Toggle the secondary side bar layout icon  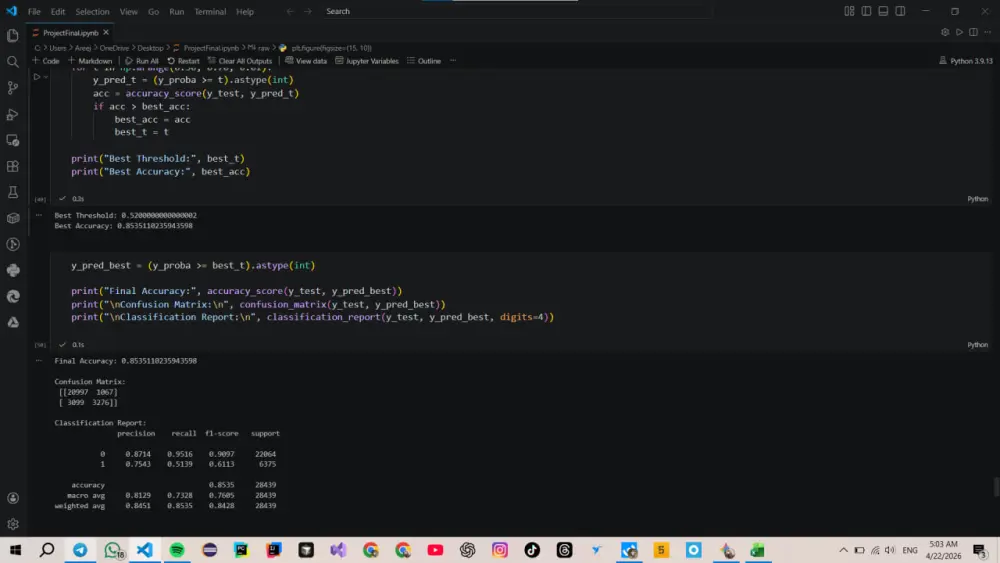pyautogui.click(x=900, y=11)
